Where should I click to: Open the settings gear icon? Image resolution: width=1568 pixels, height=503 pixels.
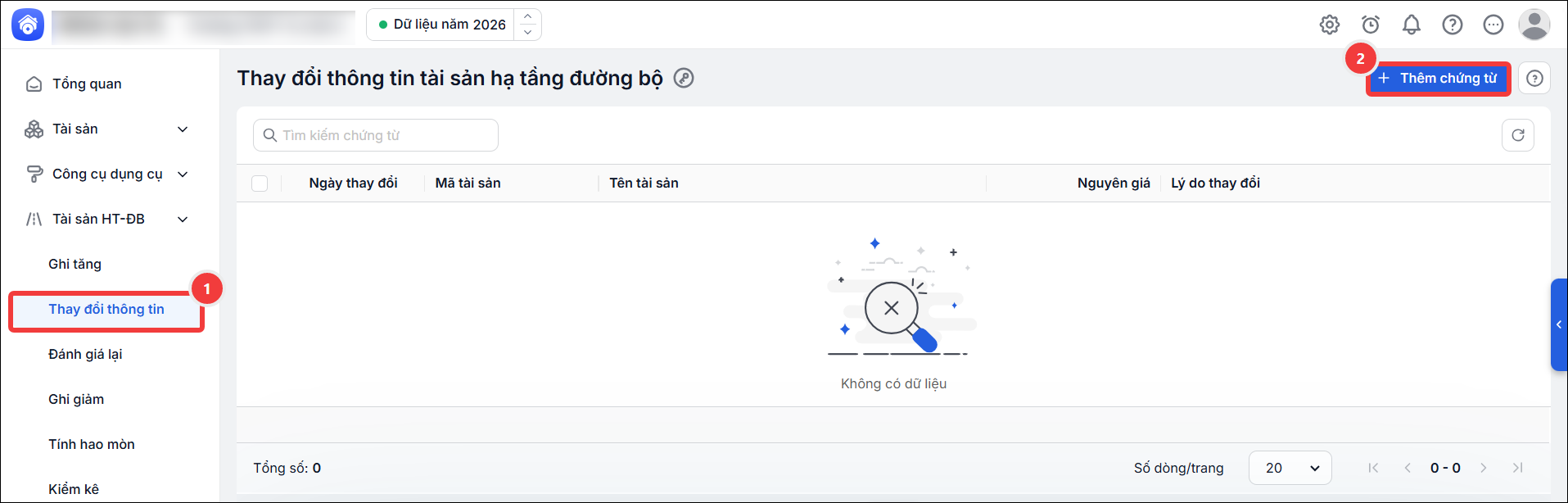click(x=1330, y=25)
